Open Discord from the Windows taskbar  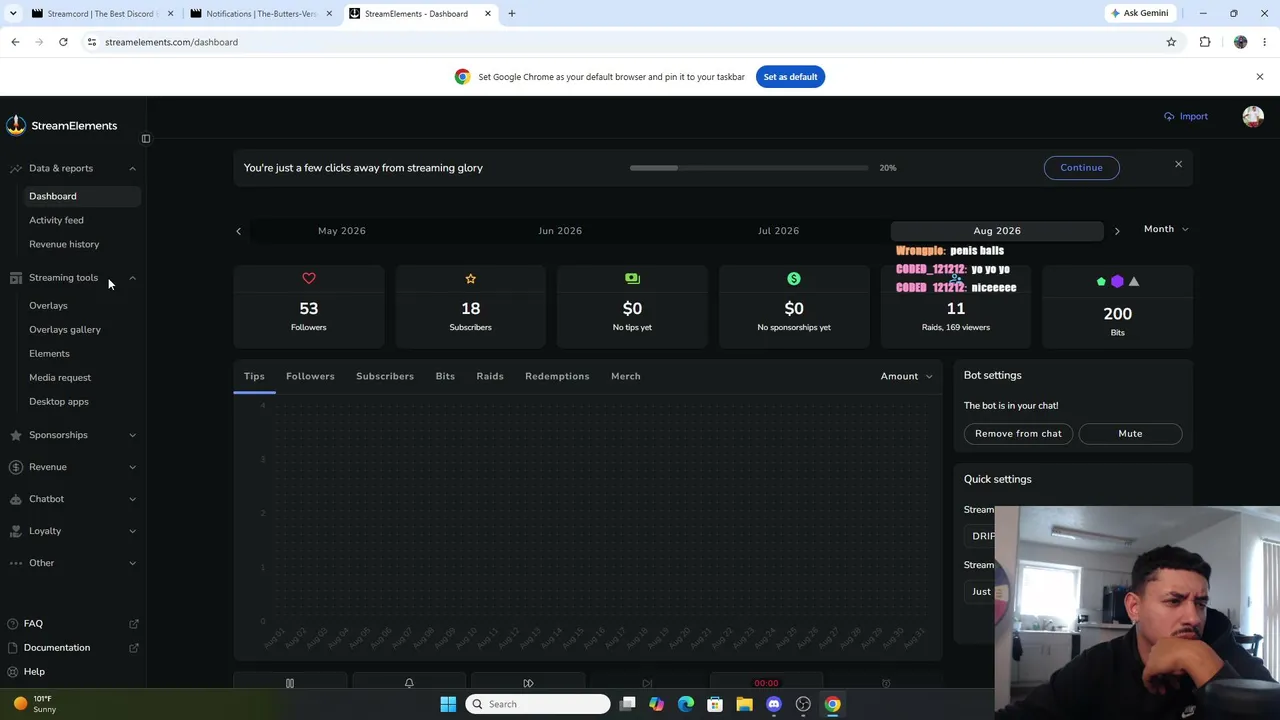point(773,704)
